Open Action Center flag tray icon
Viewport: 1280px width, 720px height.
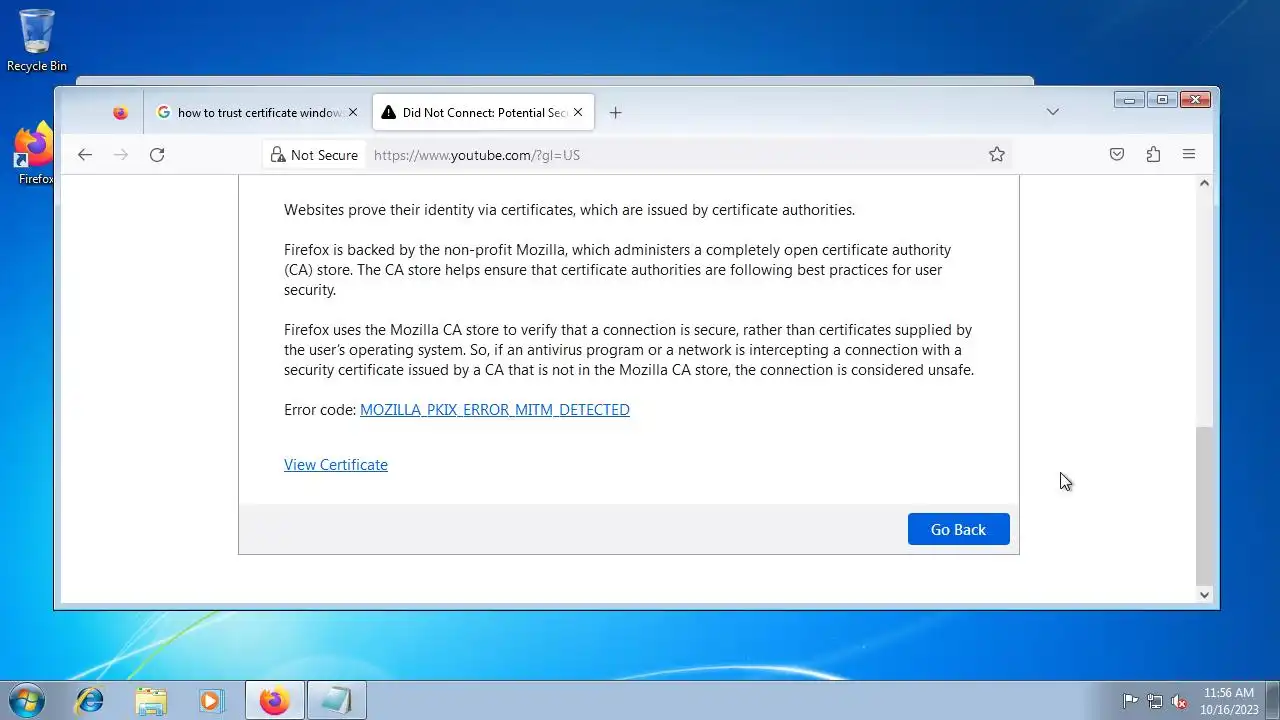pyautogui.click(x=1130, y=701)
